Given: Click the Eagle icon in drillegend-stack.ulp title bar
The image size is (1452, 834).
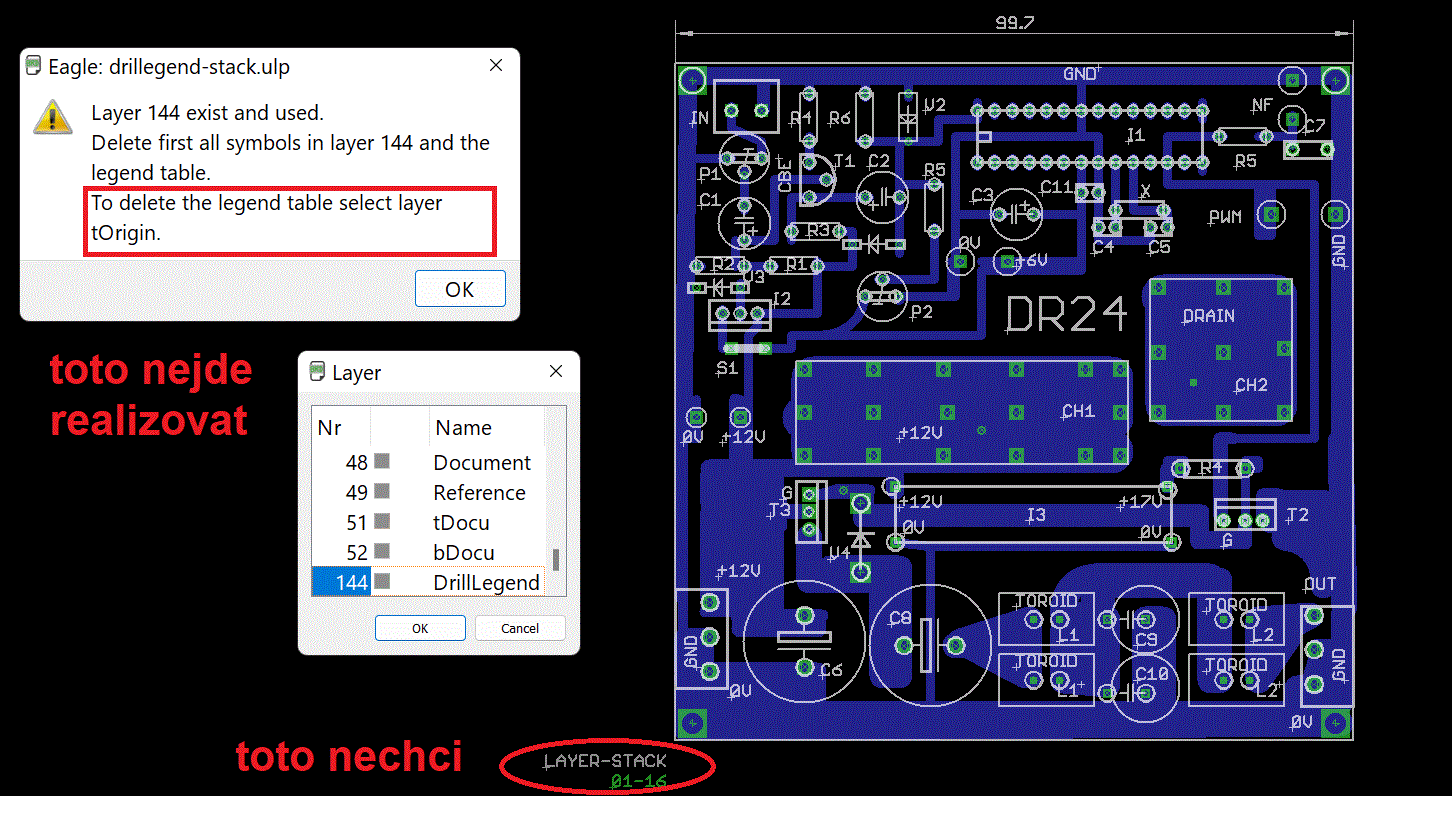Looking at the screenshot, I should point(34,67).
